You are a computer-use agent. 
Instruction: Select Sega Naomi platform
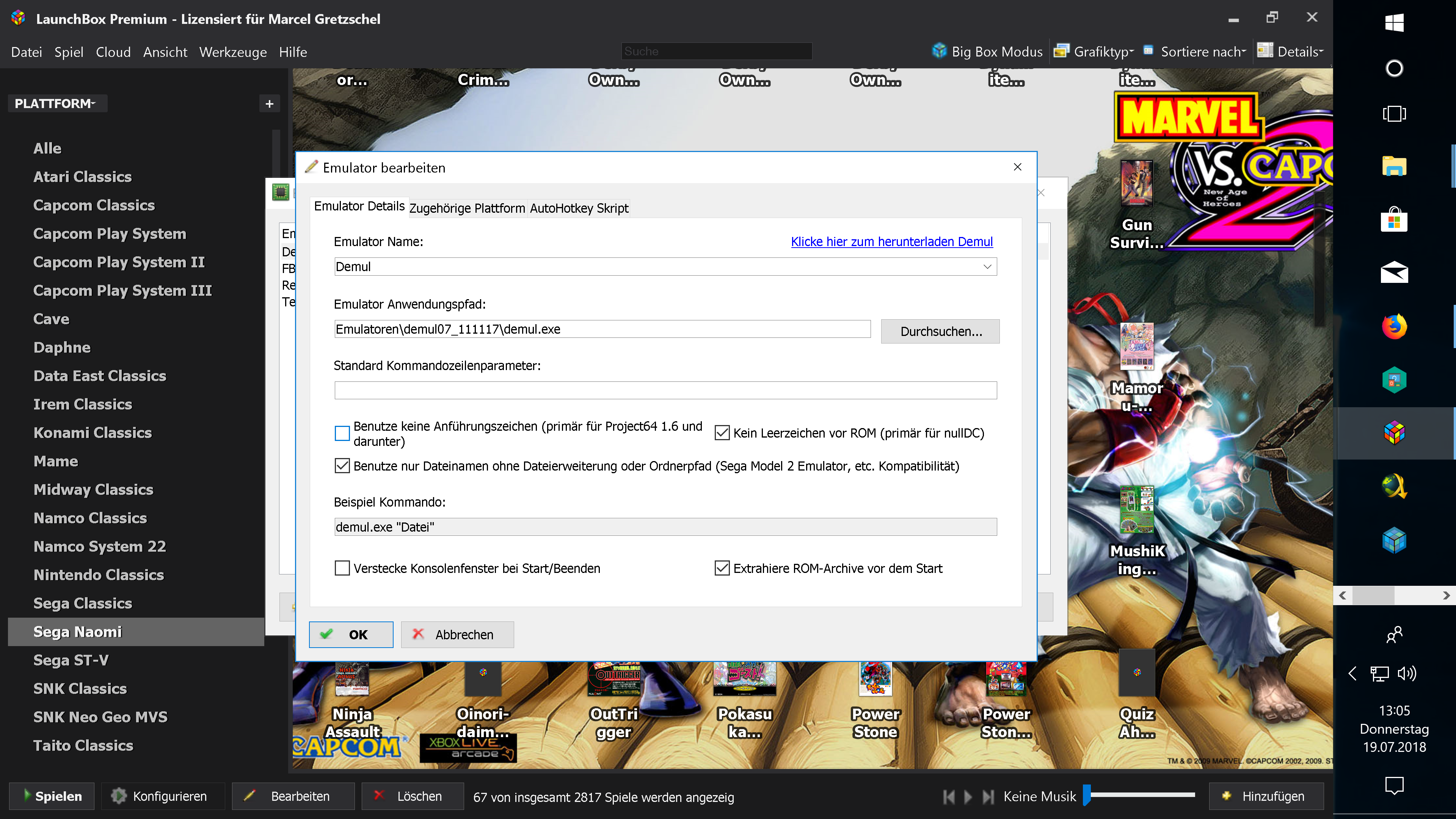136,631
